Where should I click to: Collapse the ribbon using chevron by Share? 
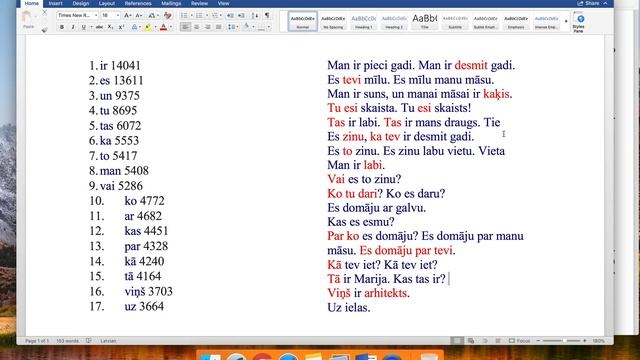point(606,3)
